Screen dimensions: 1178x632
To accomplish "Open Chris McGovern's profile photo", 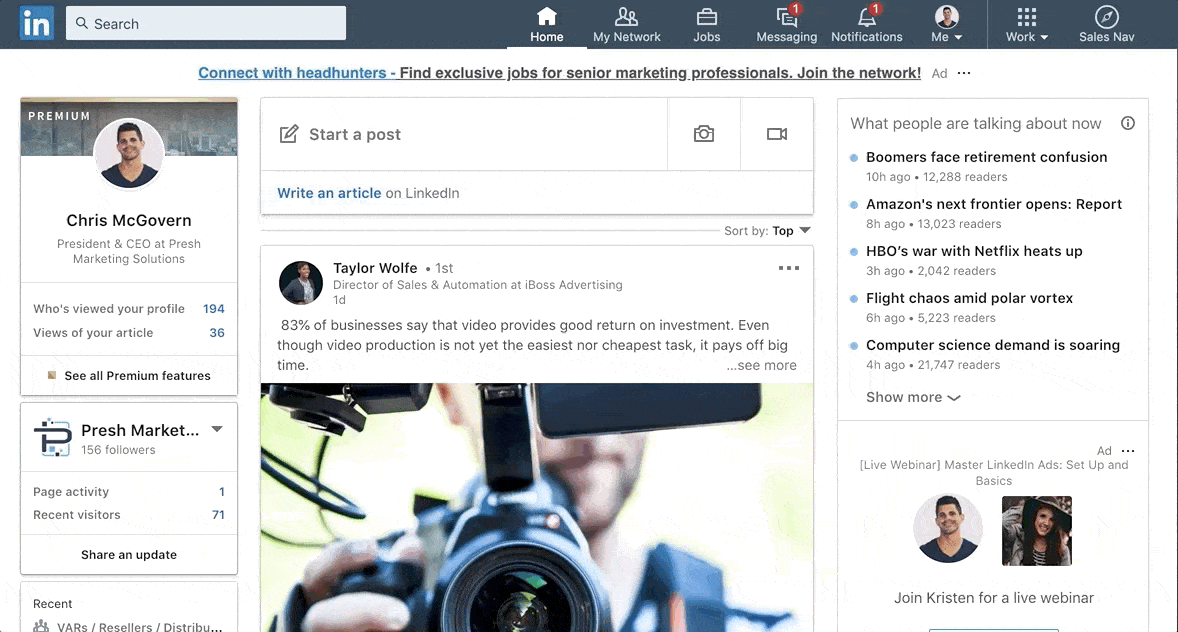I will 128,153.
